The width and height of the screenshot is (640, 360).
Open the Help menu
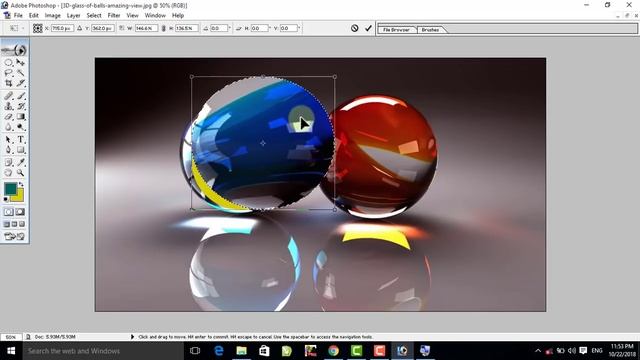point(178,16)
